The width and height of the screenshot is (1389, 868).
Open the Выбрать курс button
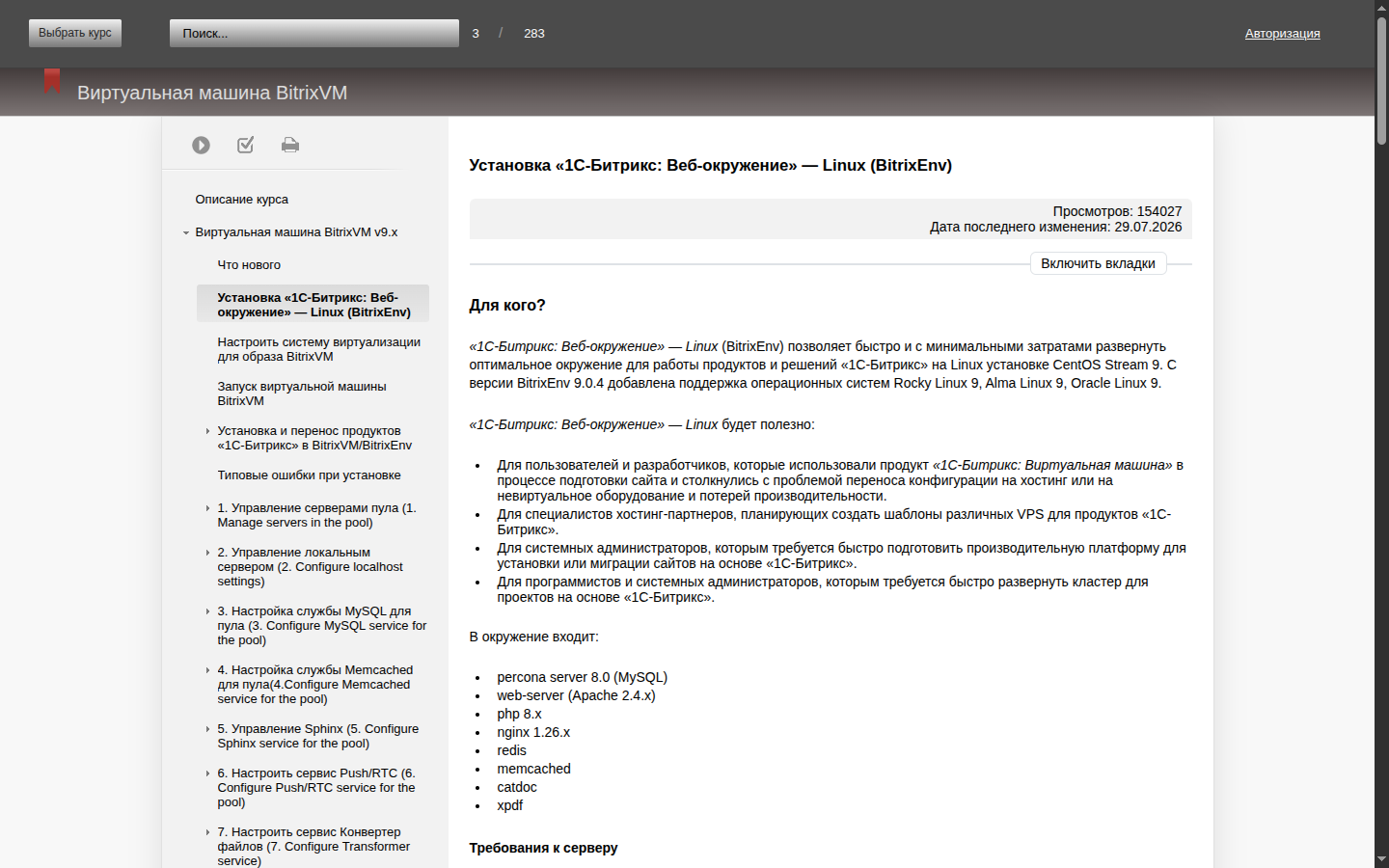click(x=75, y=33)
